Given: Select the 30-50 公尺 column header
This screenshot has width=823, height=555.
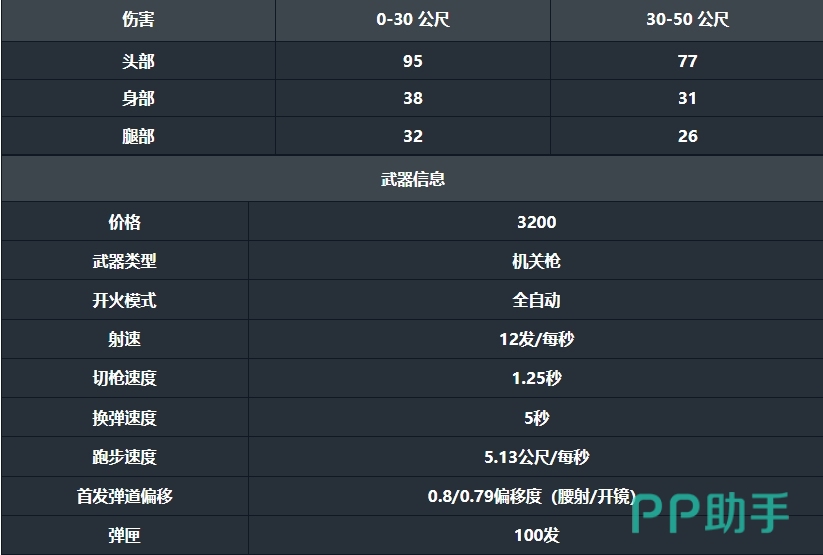Looking at the screenshot, I should point(687,20).
